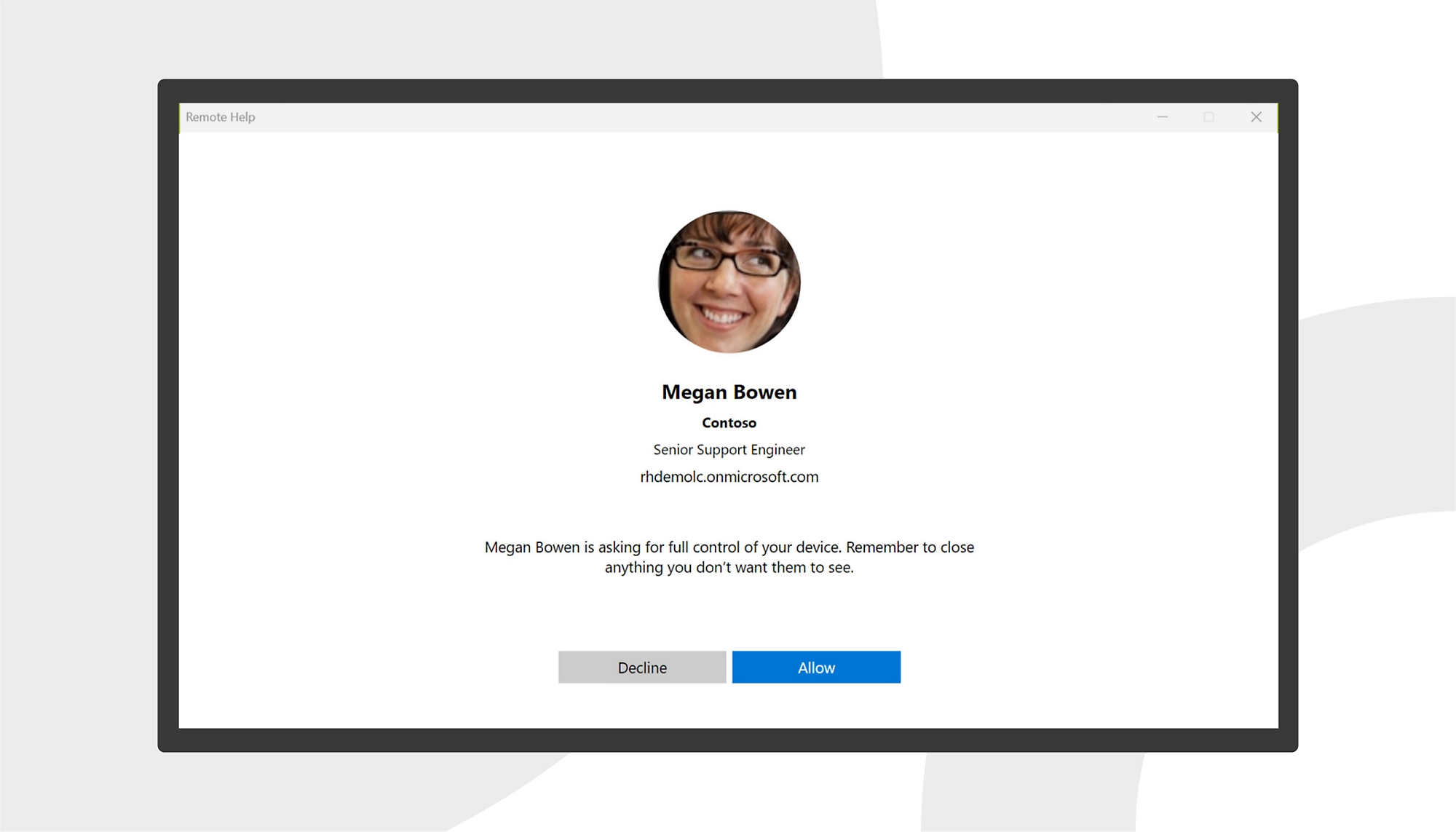Click the dark gray frame below the dialog
Image resolution: width=1456 pixels, height=832 pixels.
click(x=728, y=740)
